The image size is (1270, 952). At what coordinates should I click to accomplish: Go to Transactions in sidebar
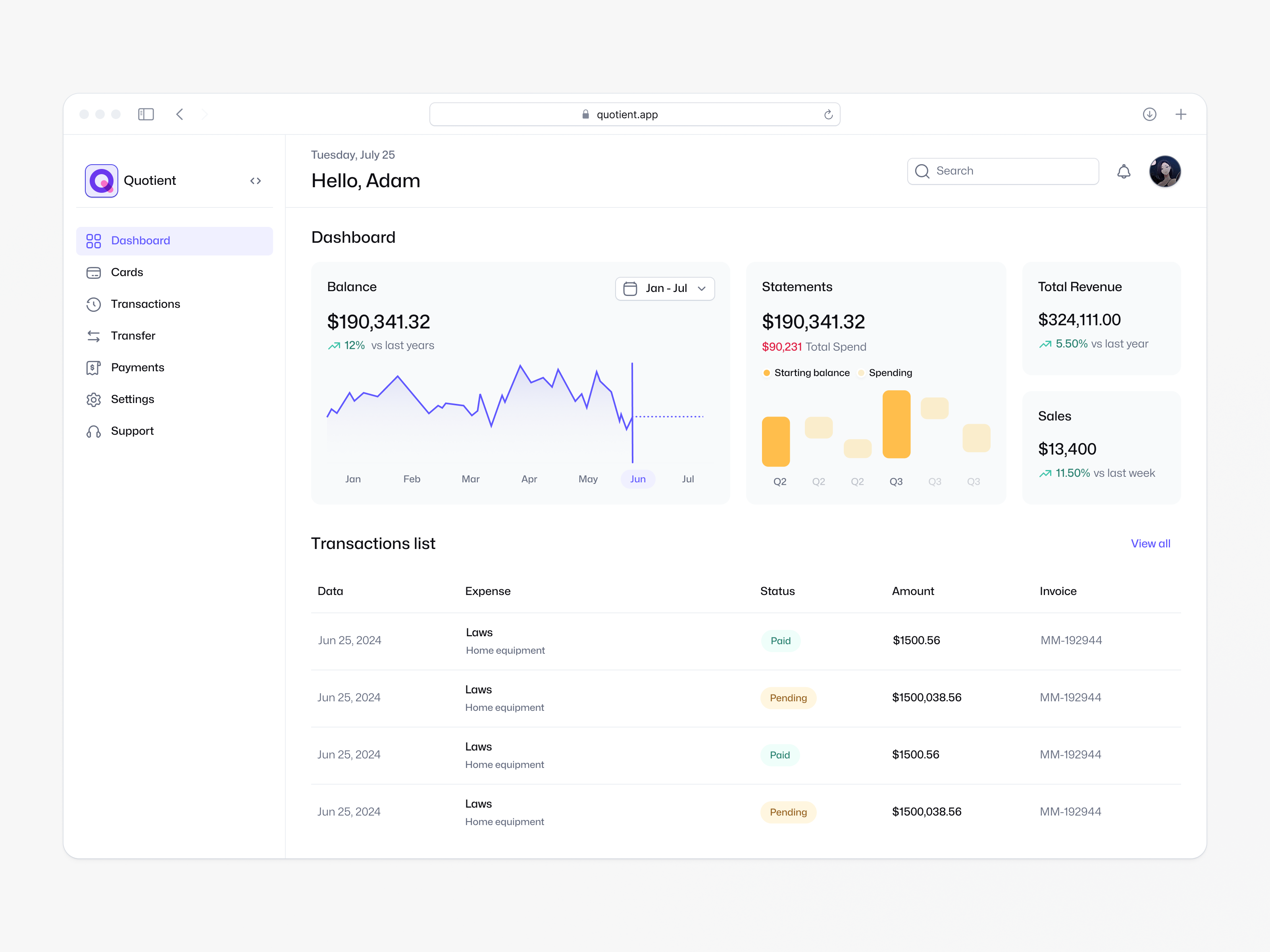pos(145,304)
